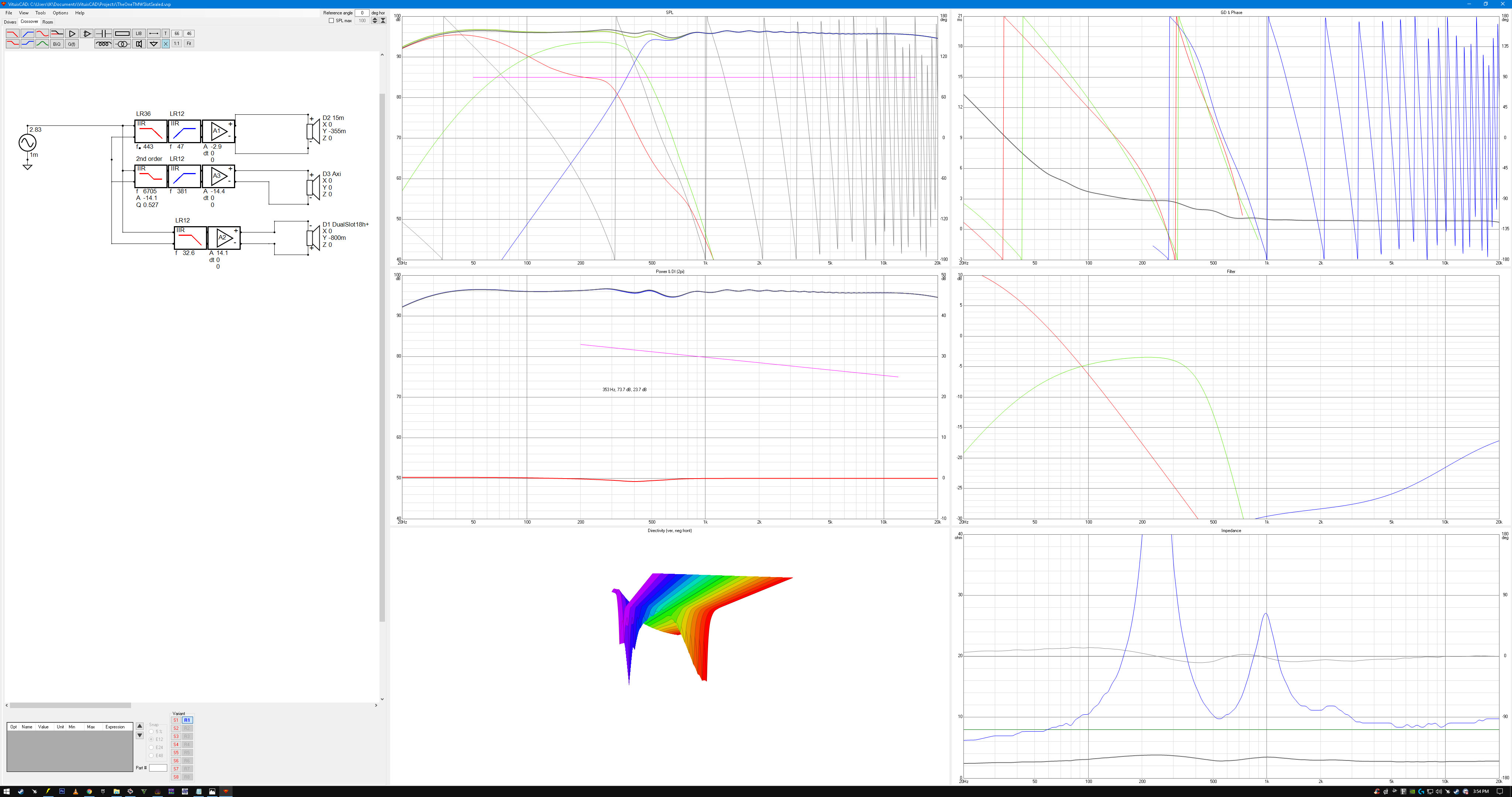Open the Tools menu
1512x797 pixels.
coord(41,13)
